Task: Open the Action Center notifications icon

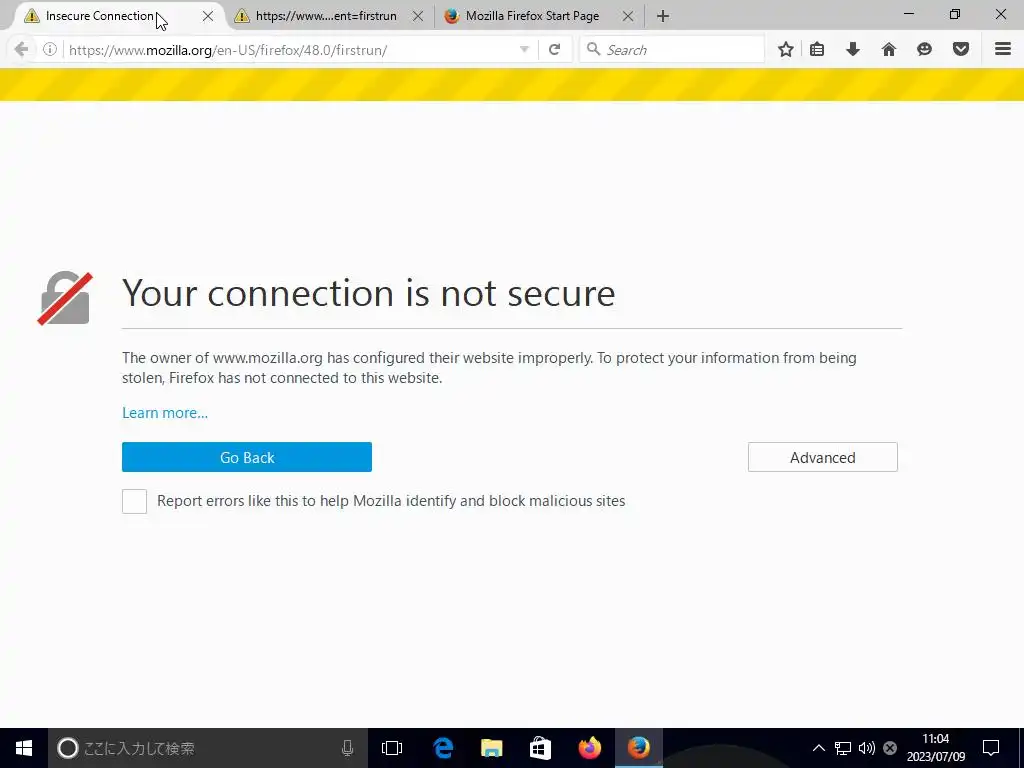Action: pyautogui.click(x=991, y=748)
